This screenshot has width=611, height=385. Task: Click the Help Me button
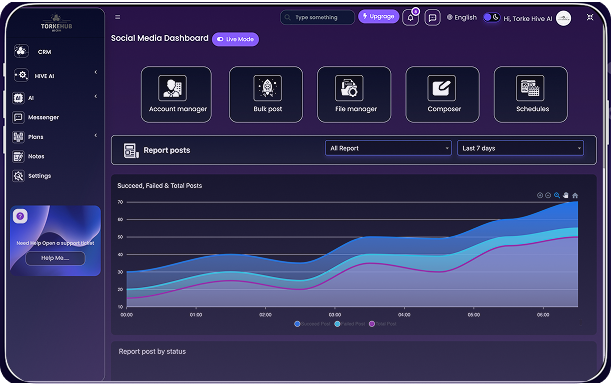tap(55, 258)
